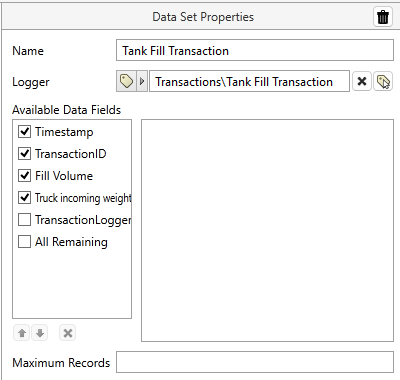Click the Maximum Records input field

coord(255,362)
